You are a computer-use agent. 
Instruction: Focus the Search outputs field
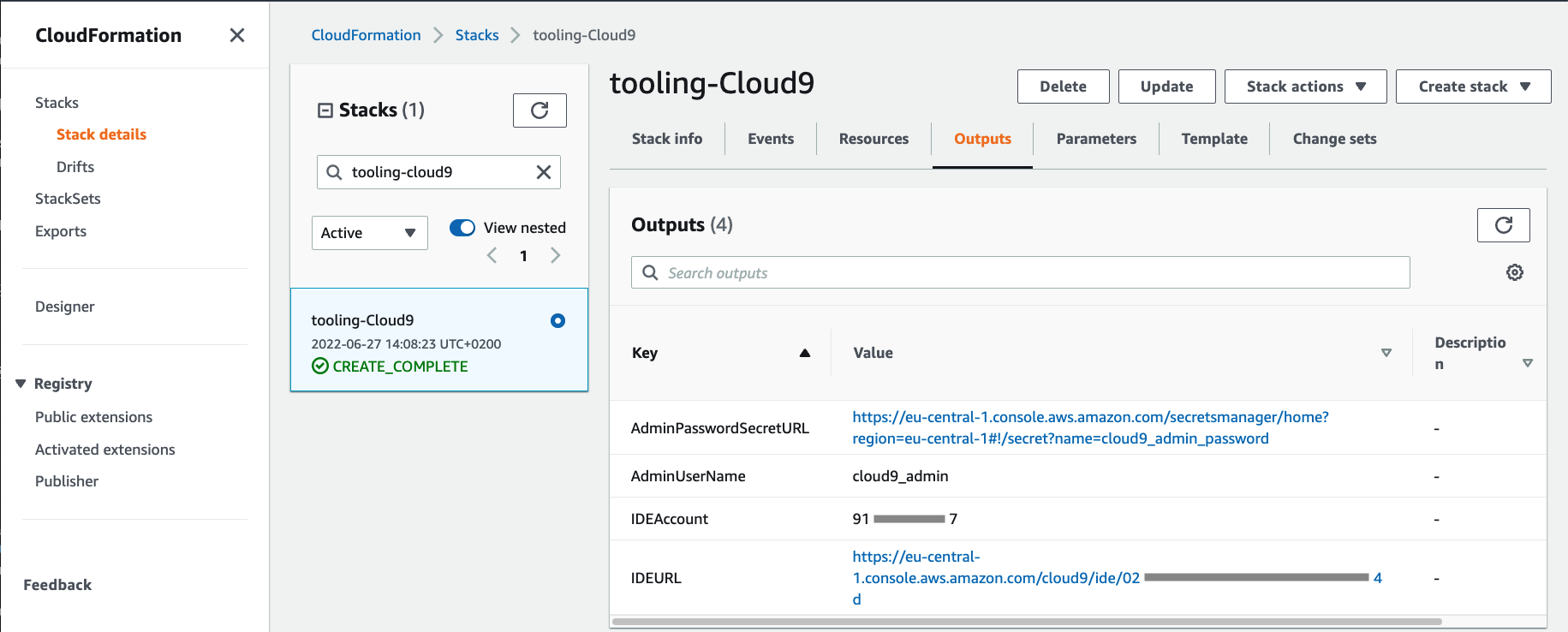pyautogui.click(x=1020, y=272)
